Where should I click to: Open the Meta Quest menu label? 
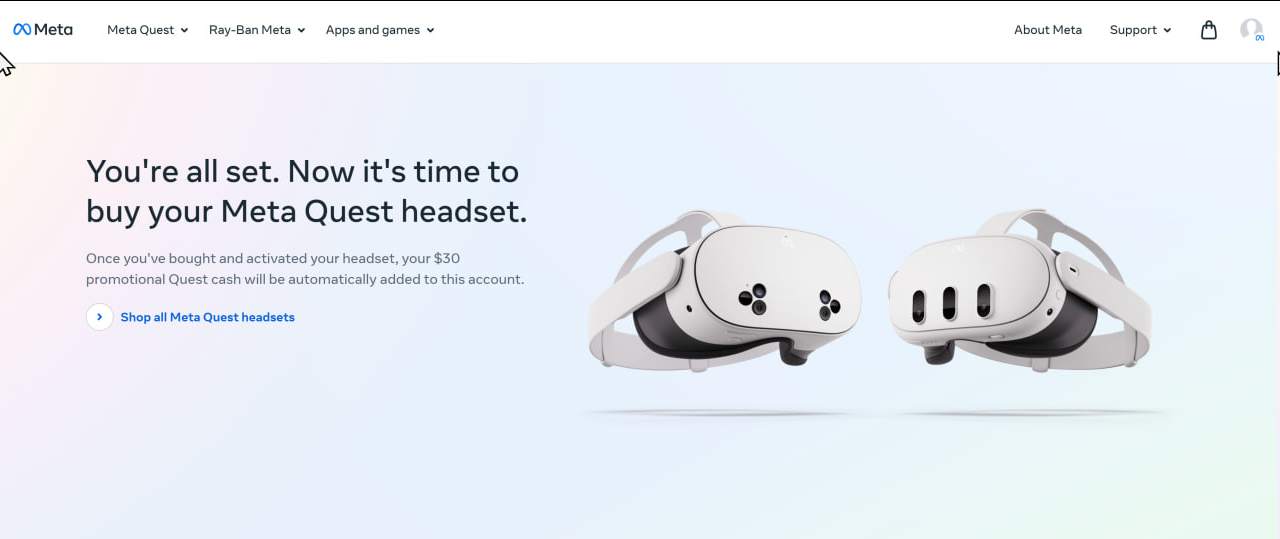141,30
